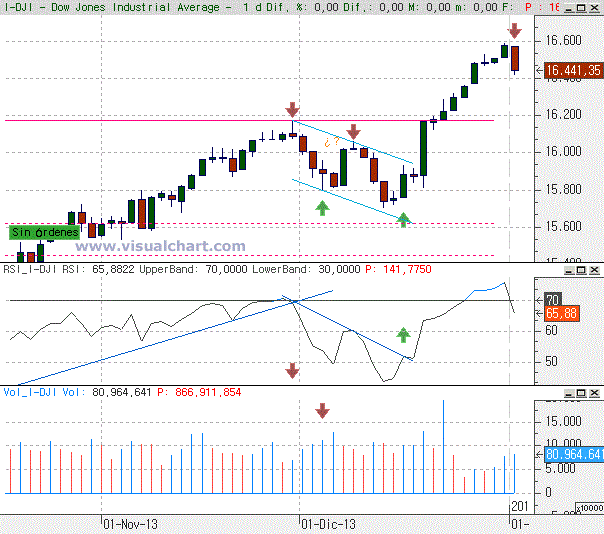
Task: Click the 5.000 volume axis label
Action: [x=560, y=469]
